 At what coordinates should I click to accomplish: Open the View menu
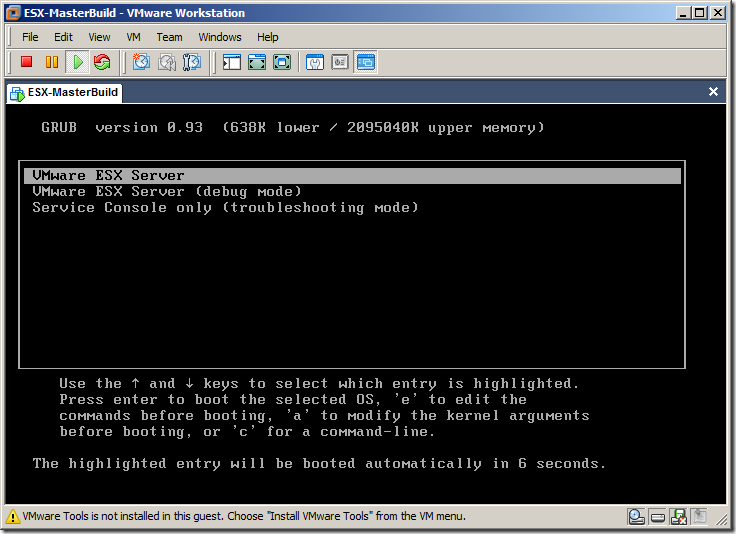point(99,37)
